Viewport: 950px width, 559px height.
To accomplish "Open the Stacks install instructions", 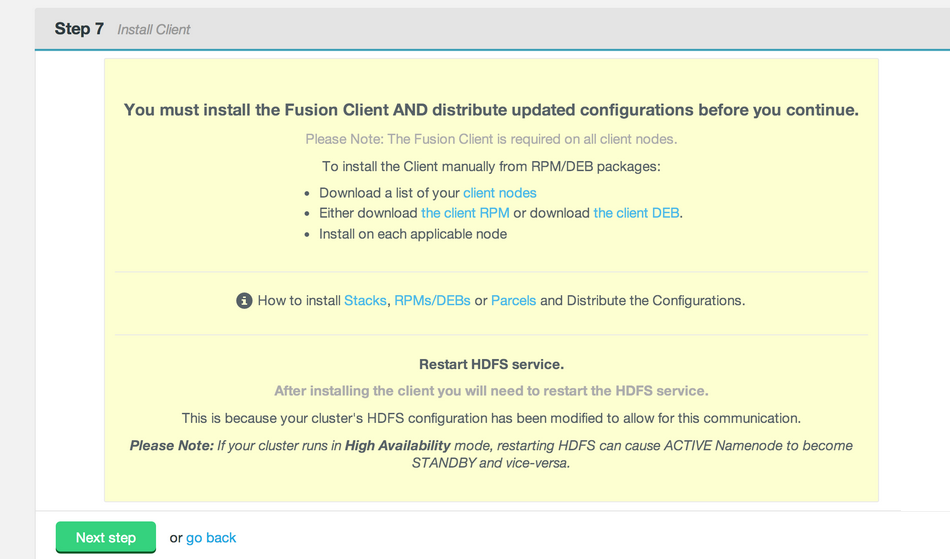I will [x=365, y=300].
